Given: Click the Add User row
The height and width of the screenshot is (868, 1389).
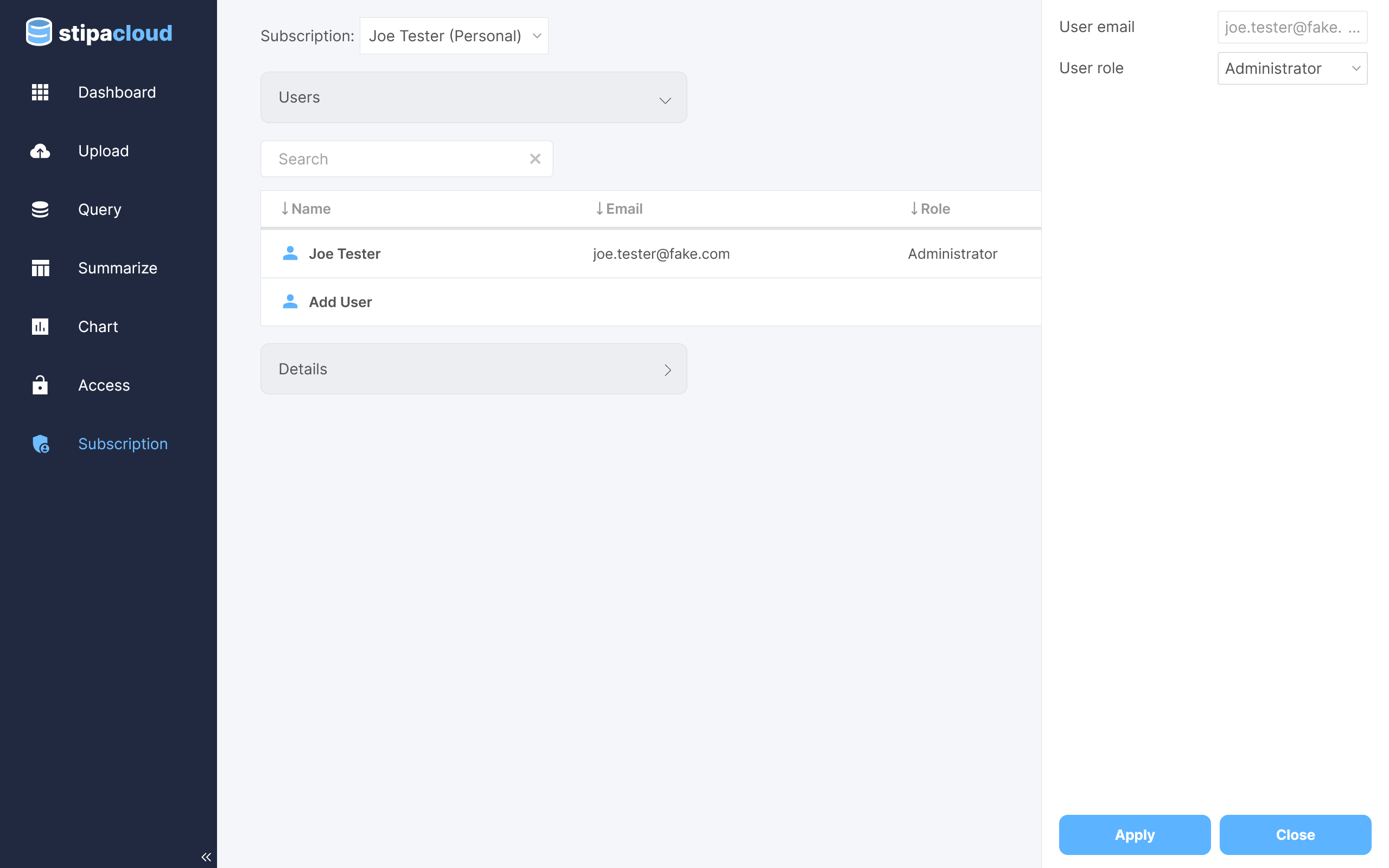Looking at the screenshot, I should [340, 302].
